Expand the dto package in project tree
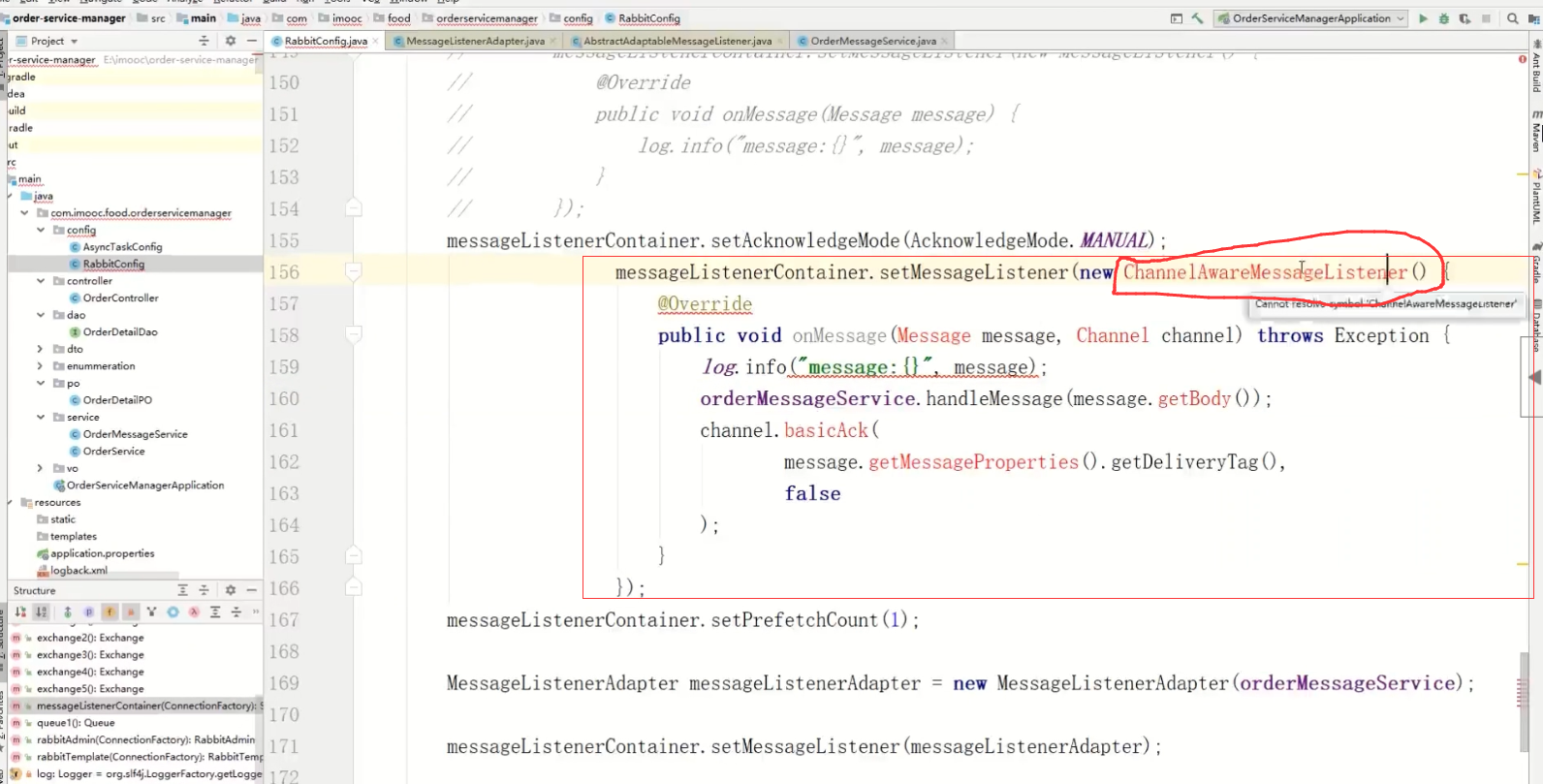1543x784 pixels. click(41, 349)
